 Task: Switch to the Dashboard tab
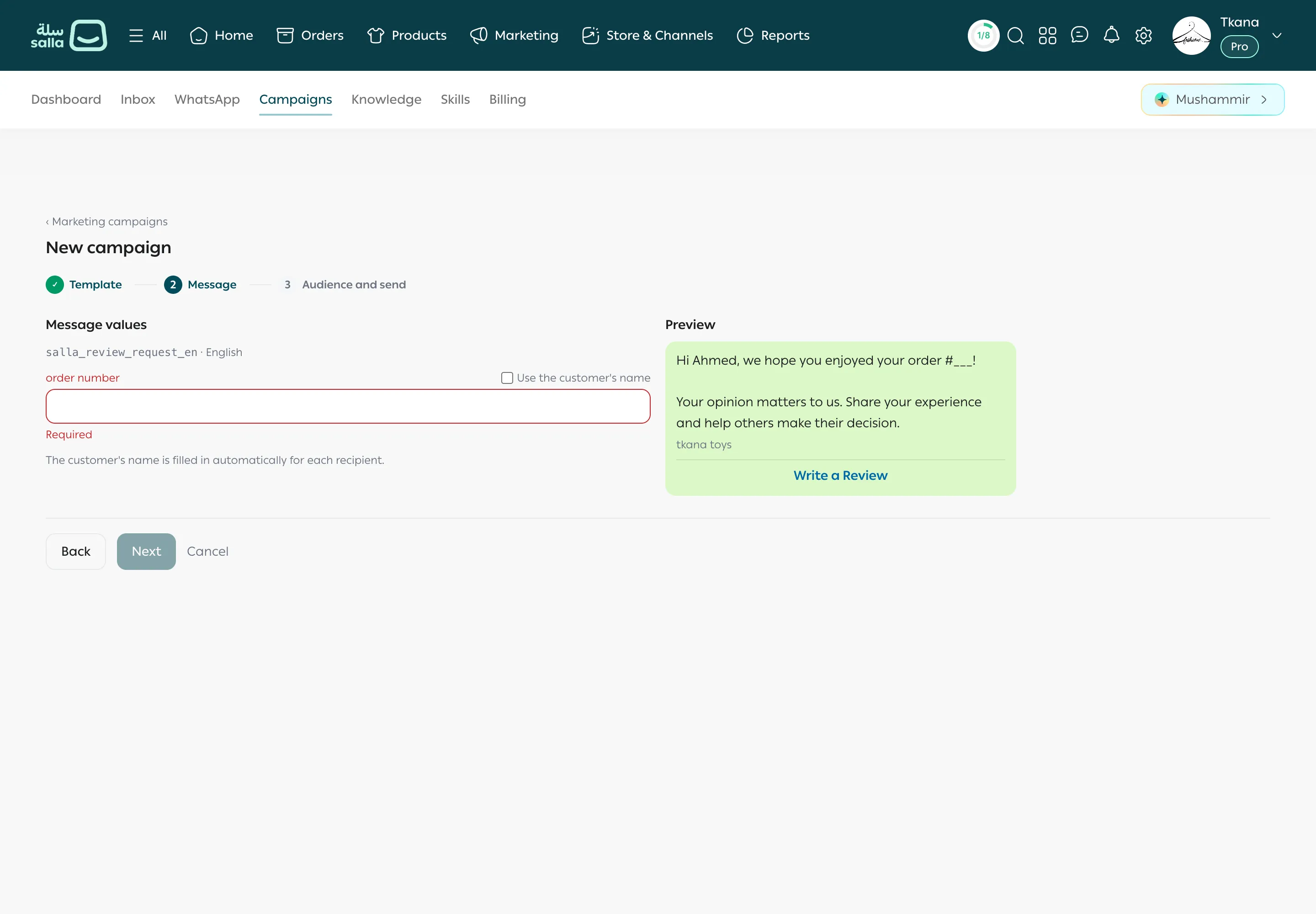66,100
